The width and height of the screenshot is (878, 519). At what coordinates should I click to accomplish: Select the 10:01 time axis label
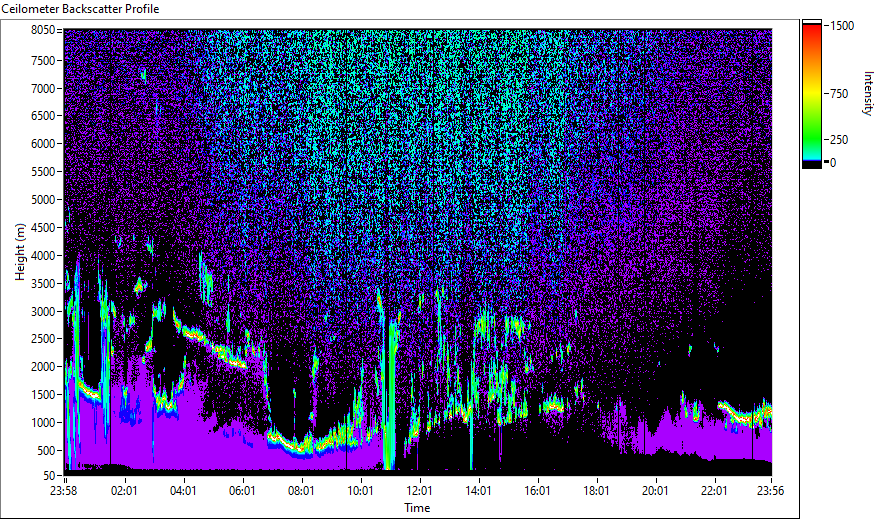coord(360,491)
